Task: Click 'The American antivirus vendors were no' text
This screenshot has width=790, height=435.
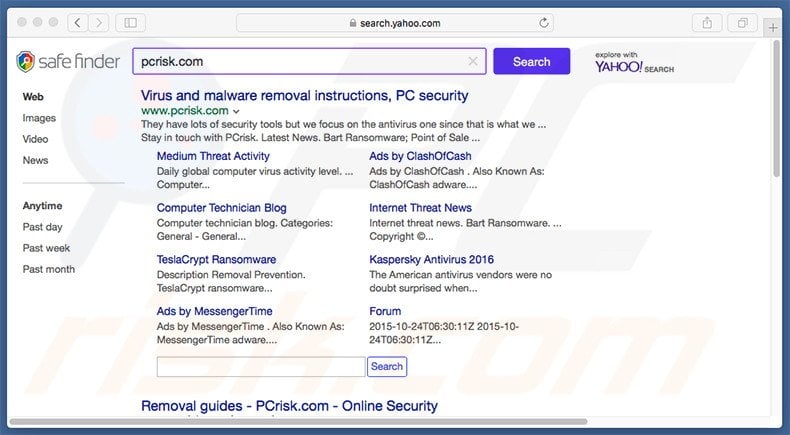Action: (x=460, y=275)
